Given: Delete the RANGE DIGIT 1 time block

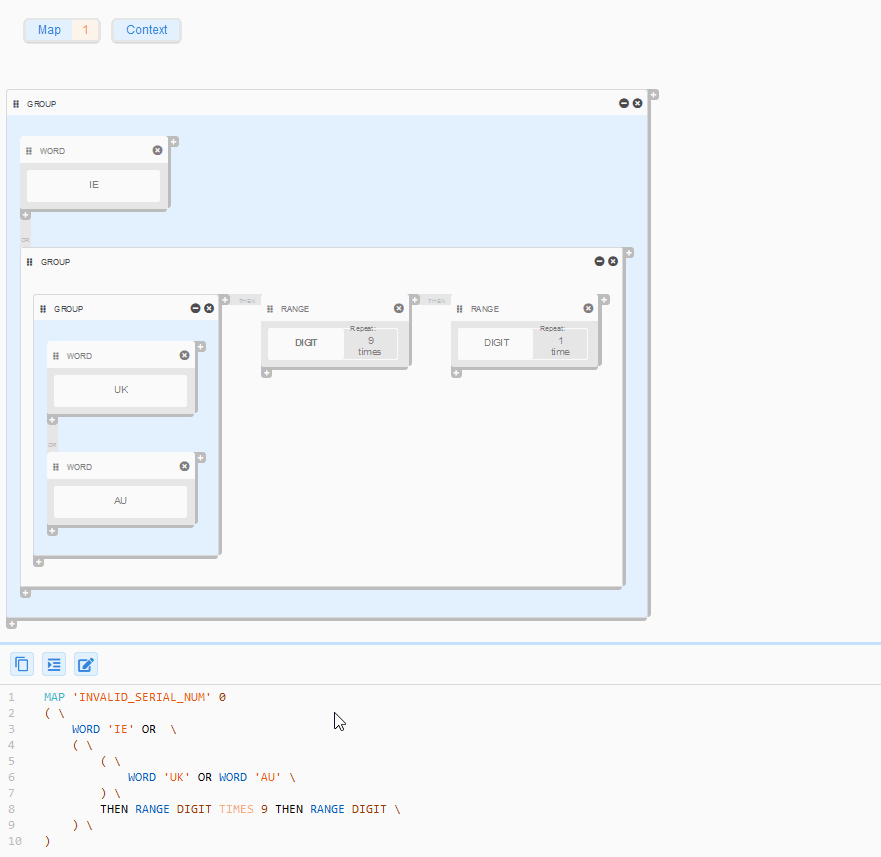Looking at the screenshot, I should pyautogui.click(x=588, y=309).
